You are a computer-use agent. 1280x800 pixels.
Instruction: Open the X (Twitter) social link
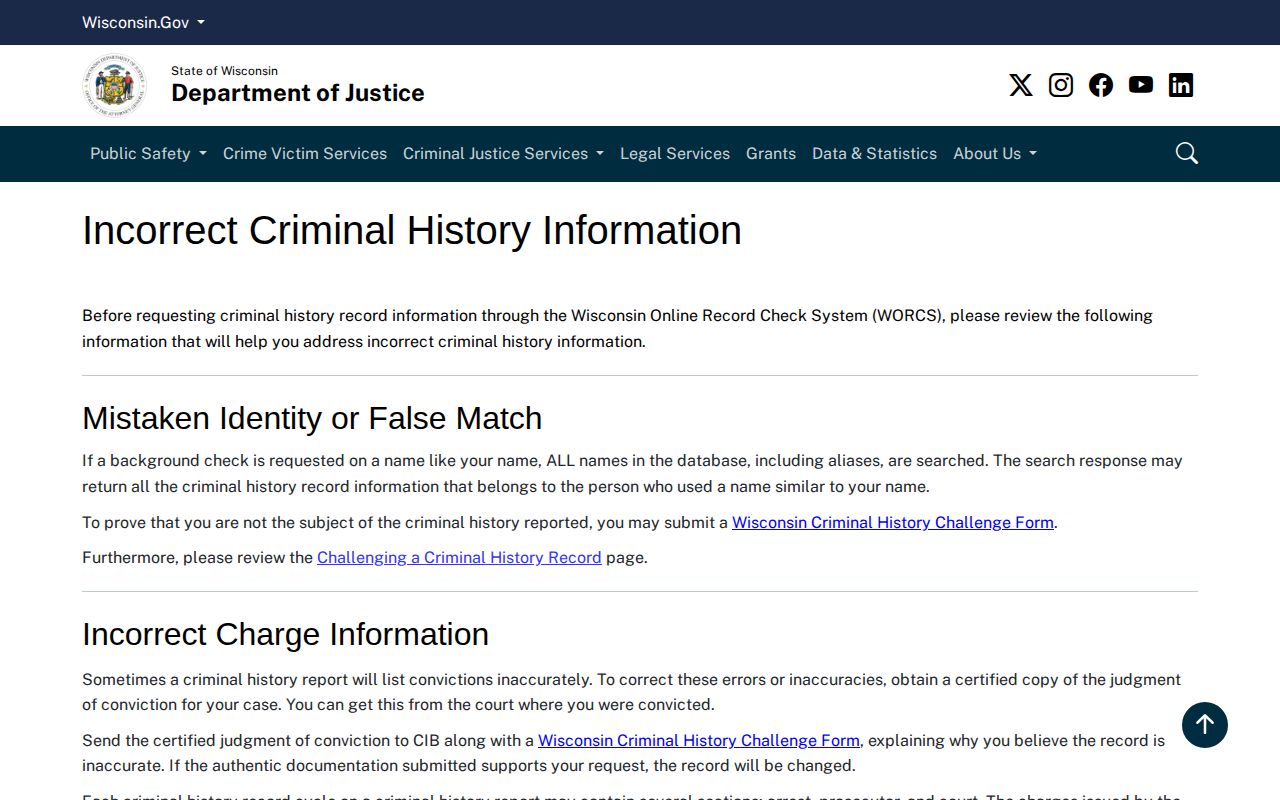pyautogui.click(x=1021, y=85)
